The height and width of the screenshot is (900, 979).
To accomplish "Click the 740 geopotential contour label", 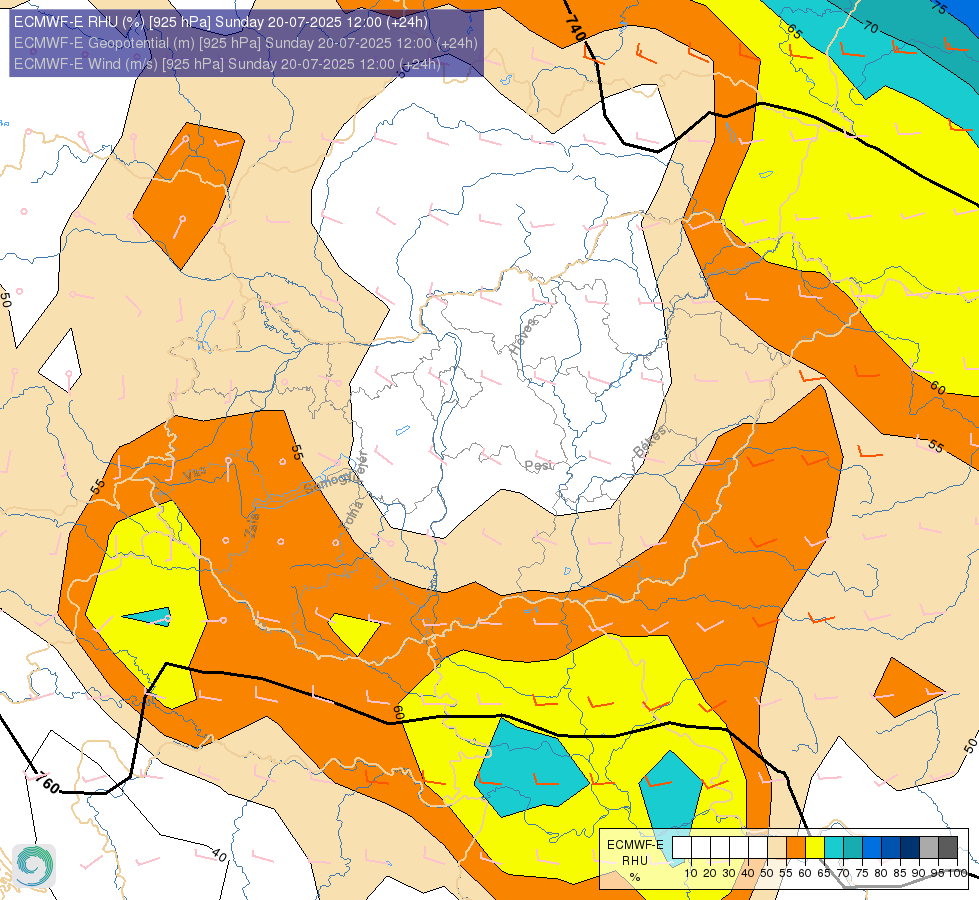I will point(575,28).
